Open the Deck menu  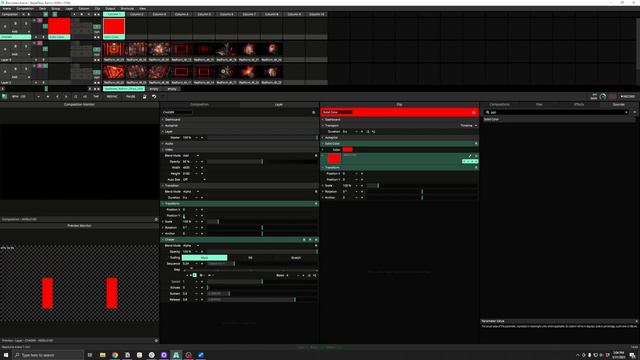coord(42,8)
